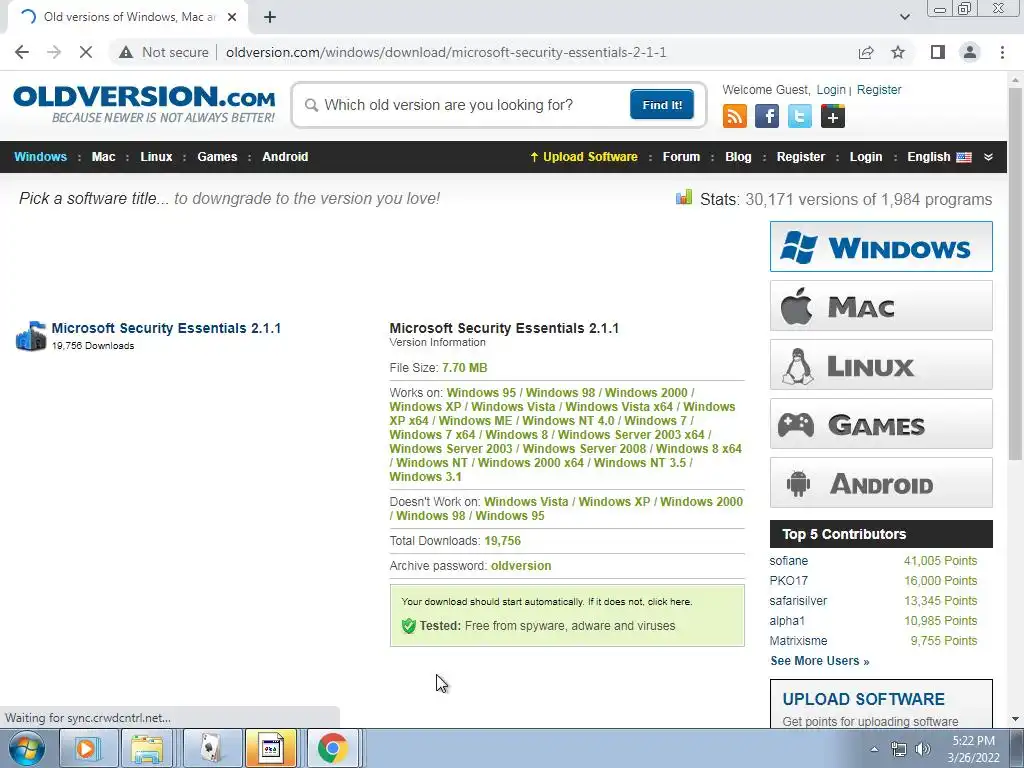1024x768 pixels.
Task: Click the volume speaker tray icon
Action: [x=922, y=749]
